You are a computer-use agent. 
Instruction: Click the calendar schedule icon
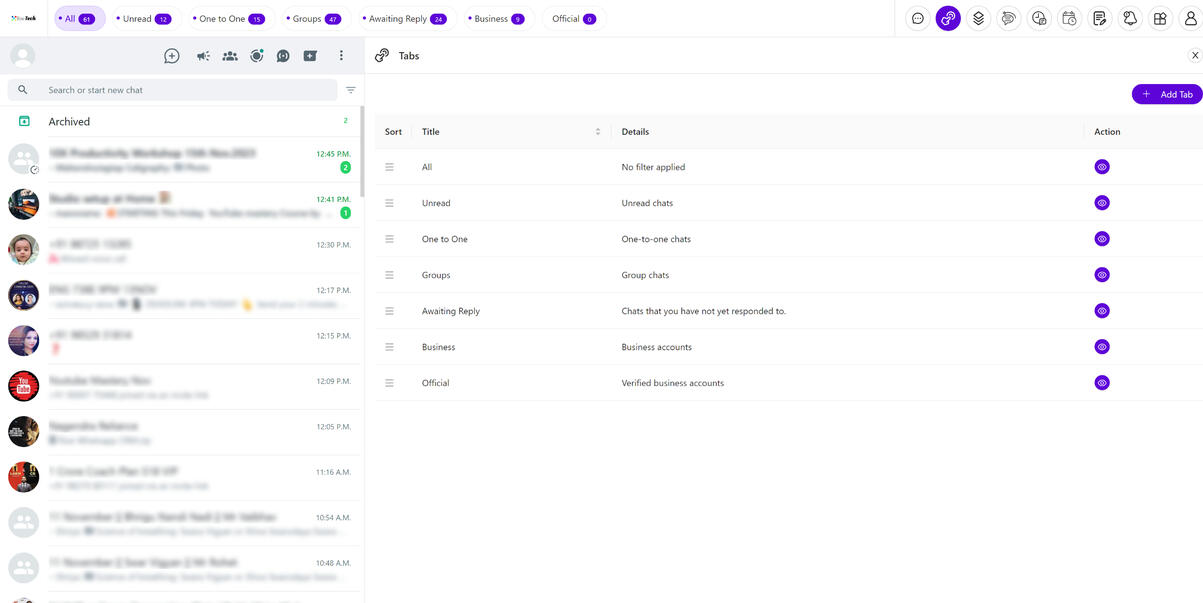[x=1069, y=18]
